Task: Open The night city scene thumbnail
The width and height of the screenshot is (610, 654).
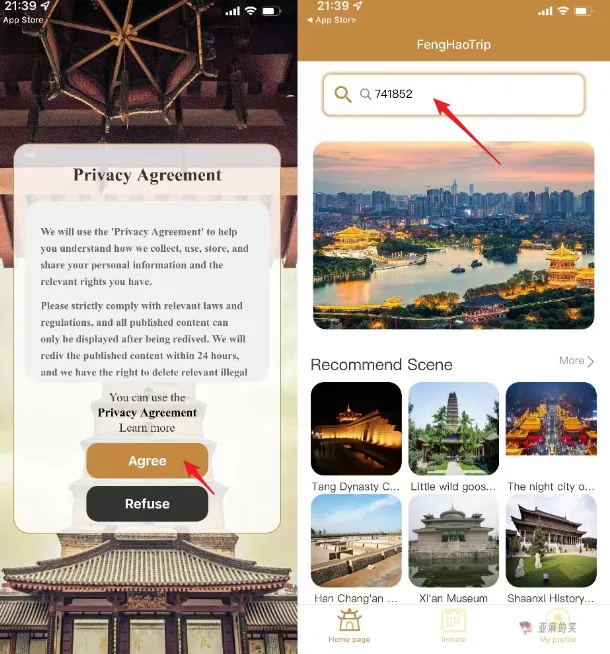Action: point(551,419)
